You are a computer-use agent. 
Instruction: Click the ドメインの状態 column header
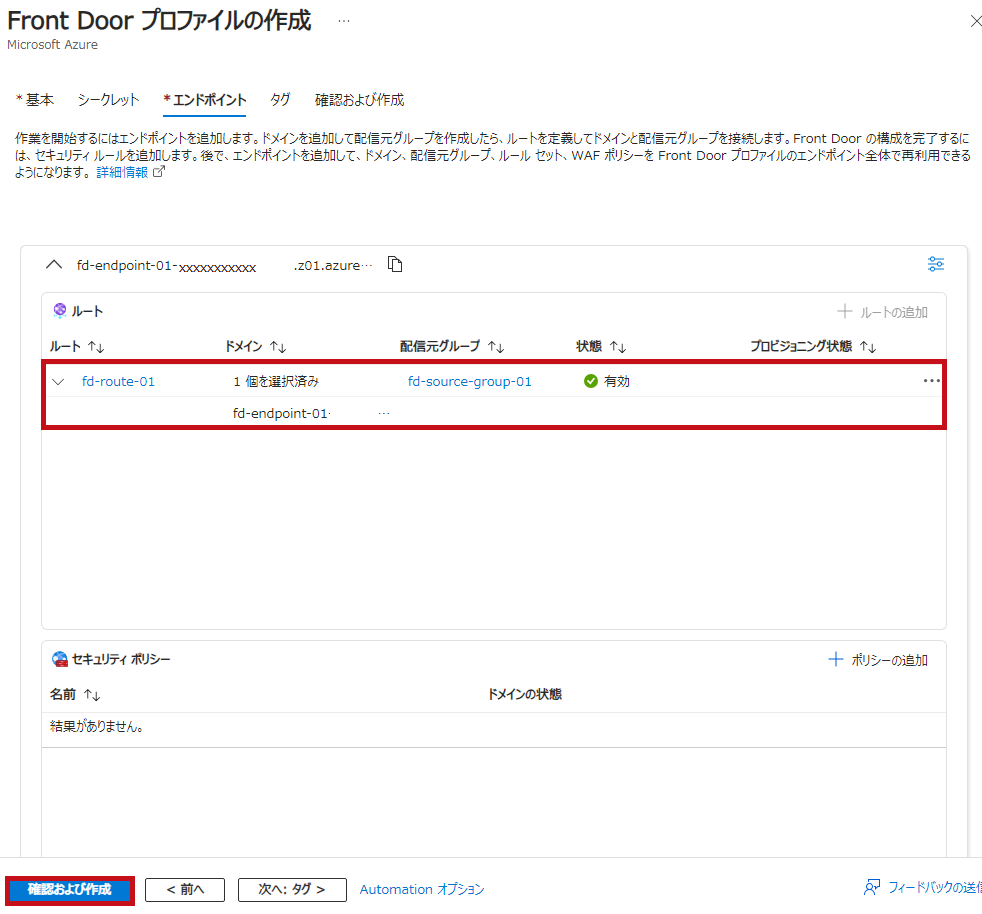coord(525,694)
